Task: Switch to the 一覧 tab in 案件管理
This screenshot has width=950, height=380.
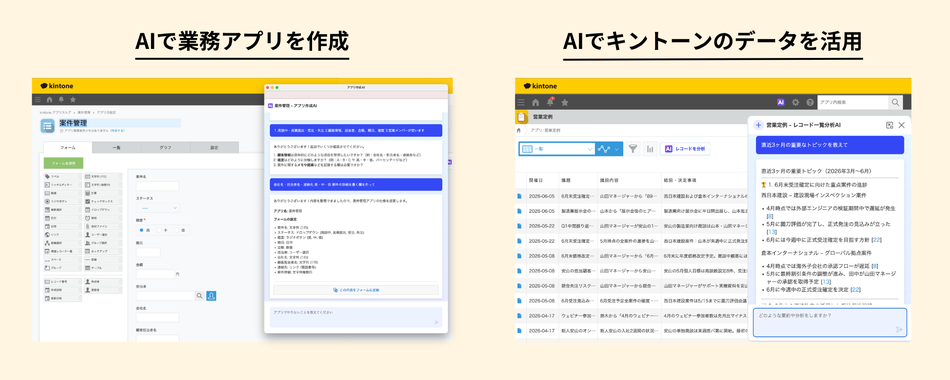Action: click(x=116, y=147)
